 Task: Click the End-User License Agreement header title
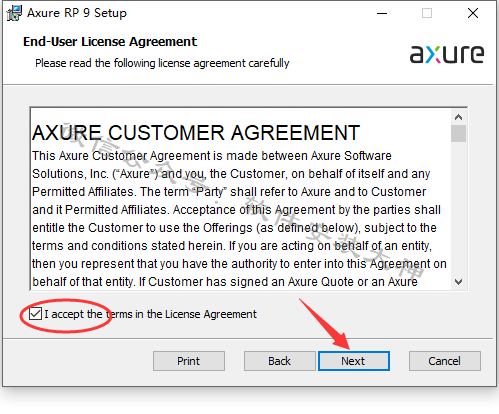[x=110, y=42]
